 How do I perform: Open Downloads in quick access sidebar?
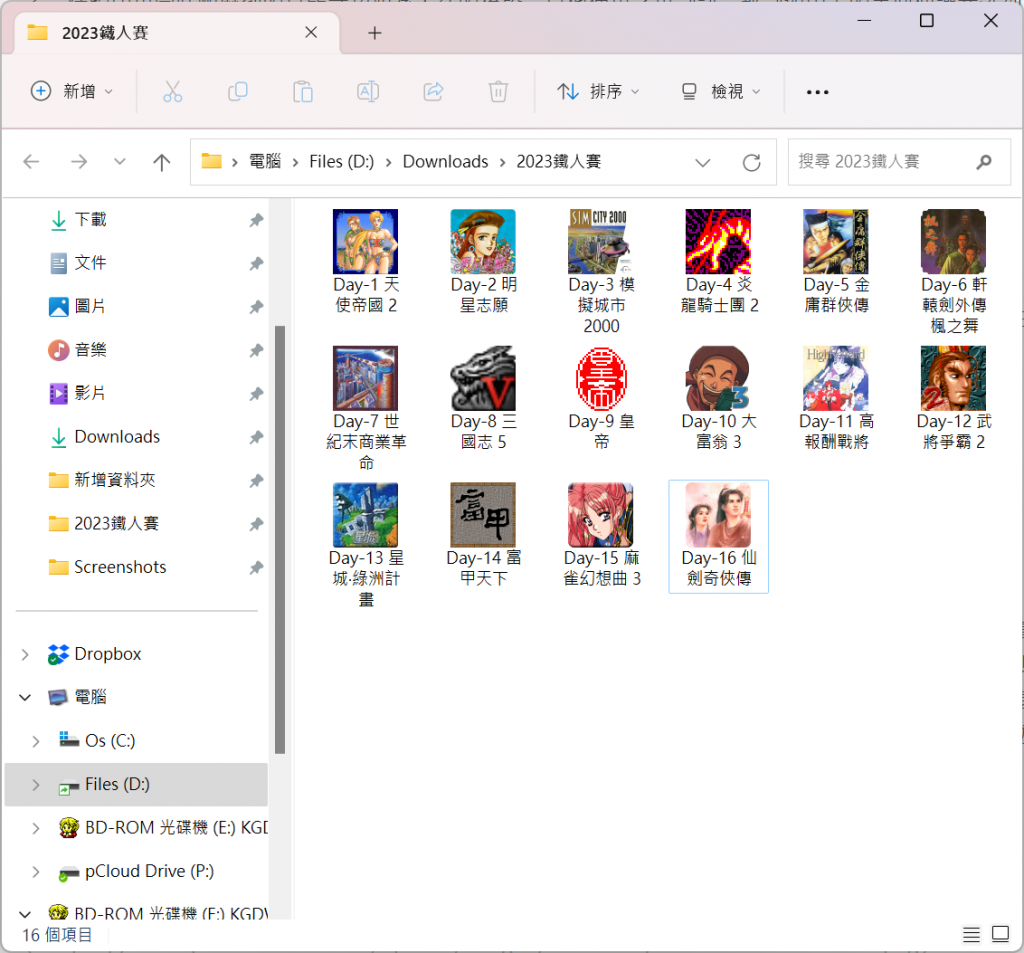117,436
